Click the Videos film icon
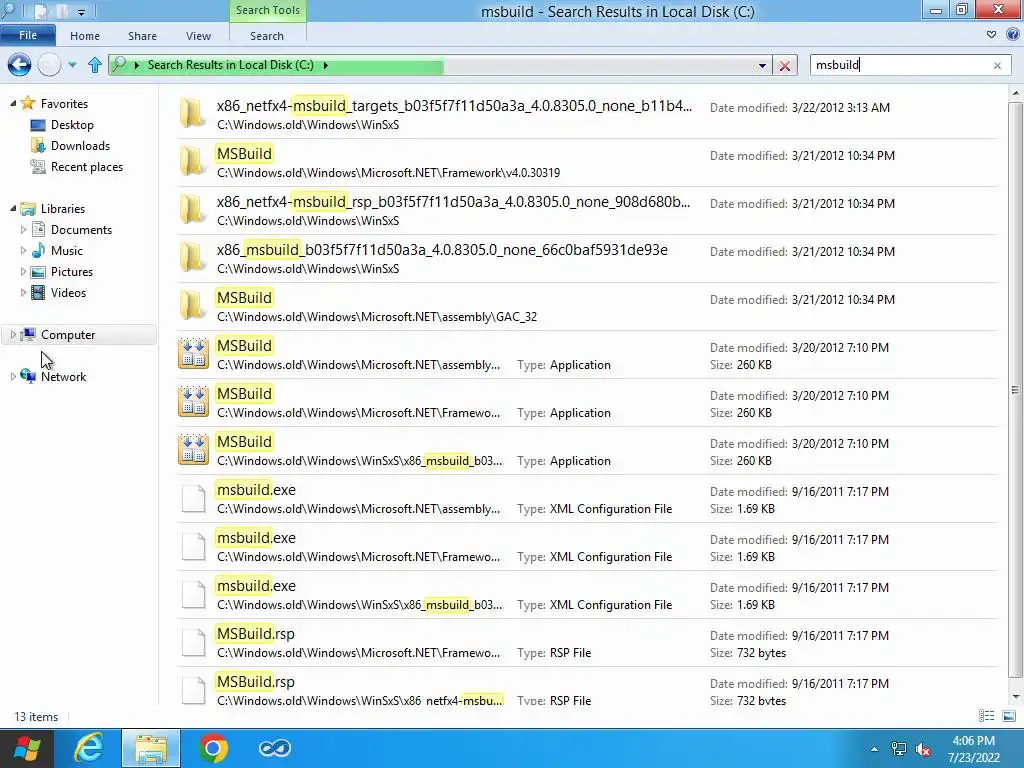1024x768 pixels. tap(39, 293)
